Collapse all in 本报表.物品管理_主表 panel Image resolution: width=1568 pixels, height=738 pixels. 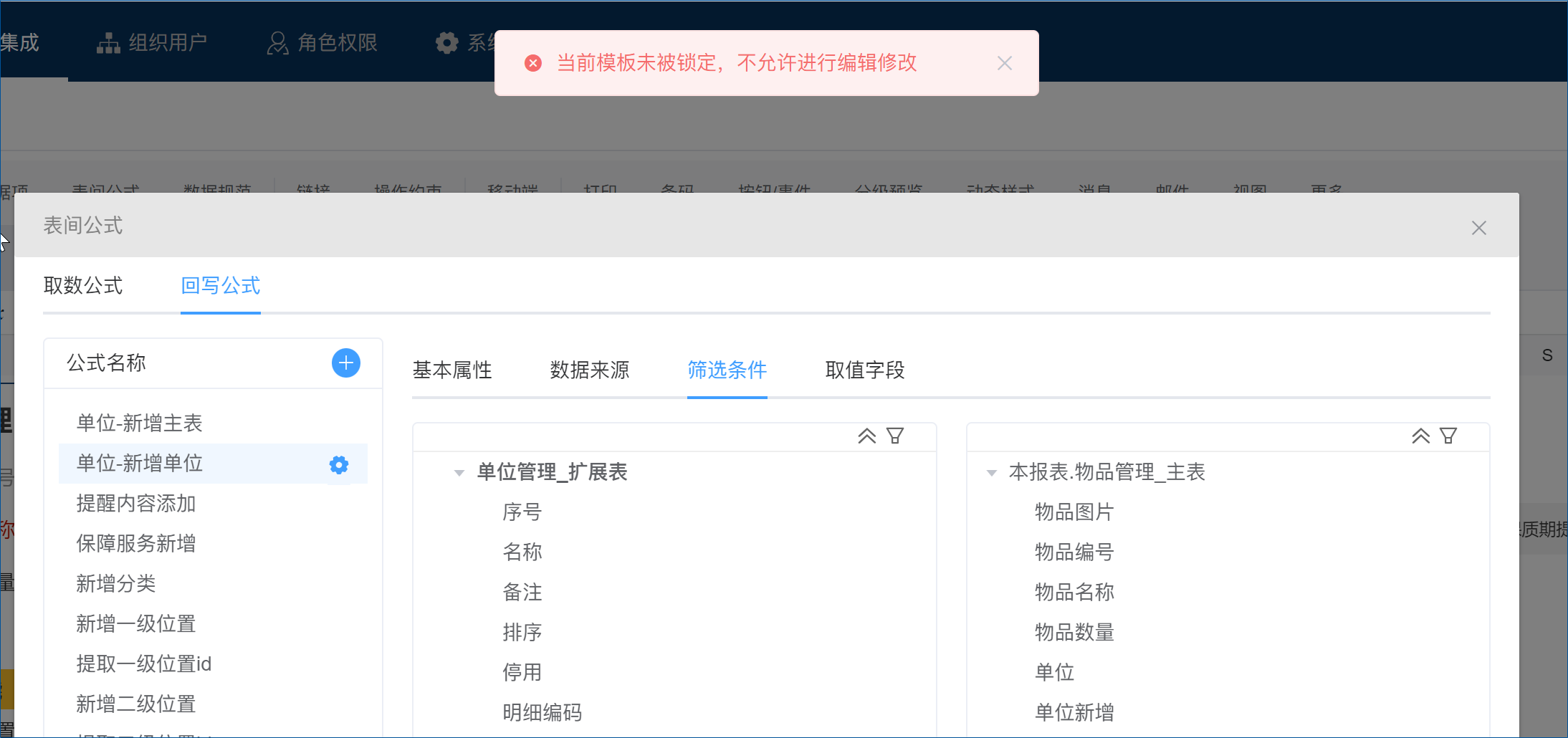[1421, 436]
